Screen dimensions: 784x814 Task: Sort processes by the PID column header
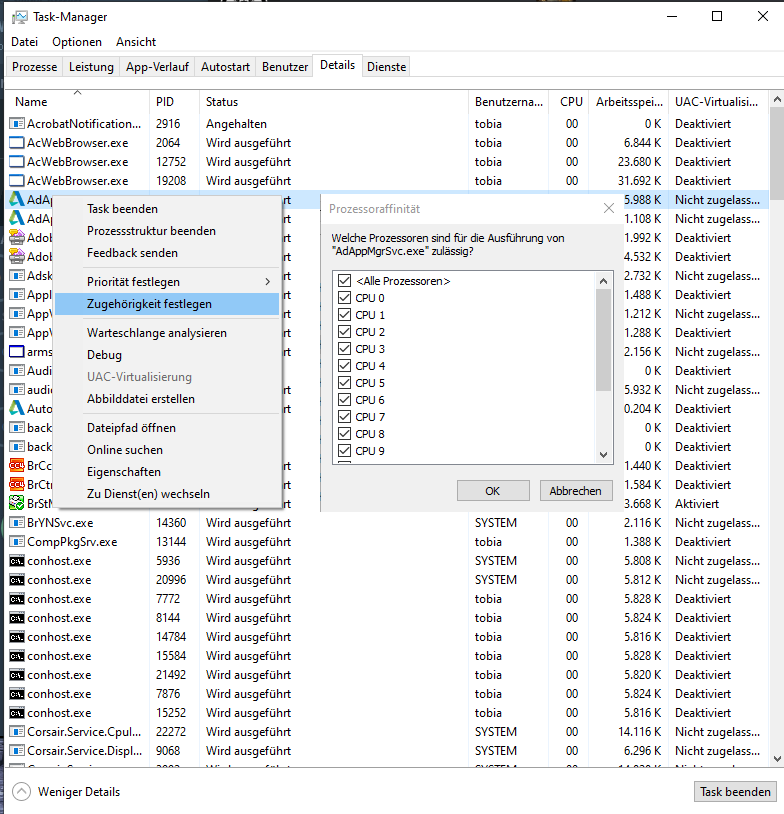(165, 102)
